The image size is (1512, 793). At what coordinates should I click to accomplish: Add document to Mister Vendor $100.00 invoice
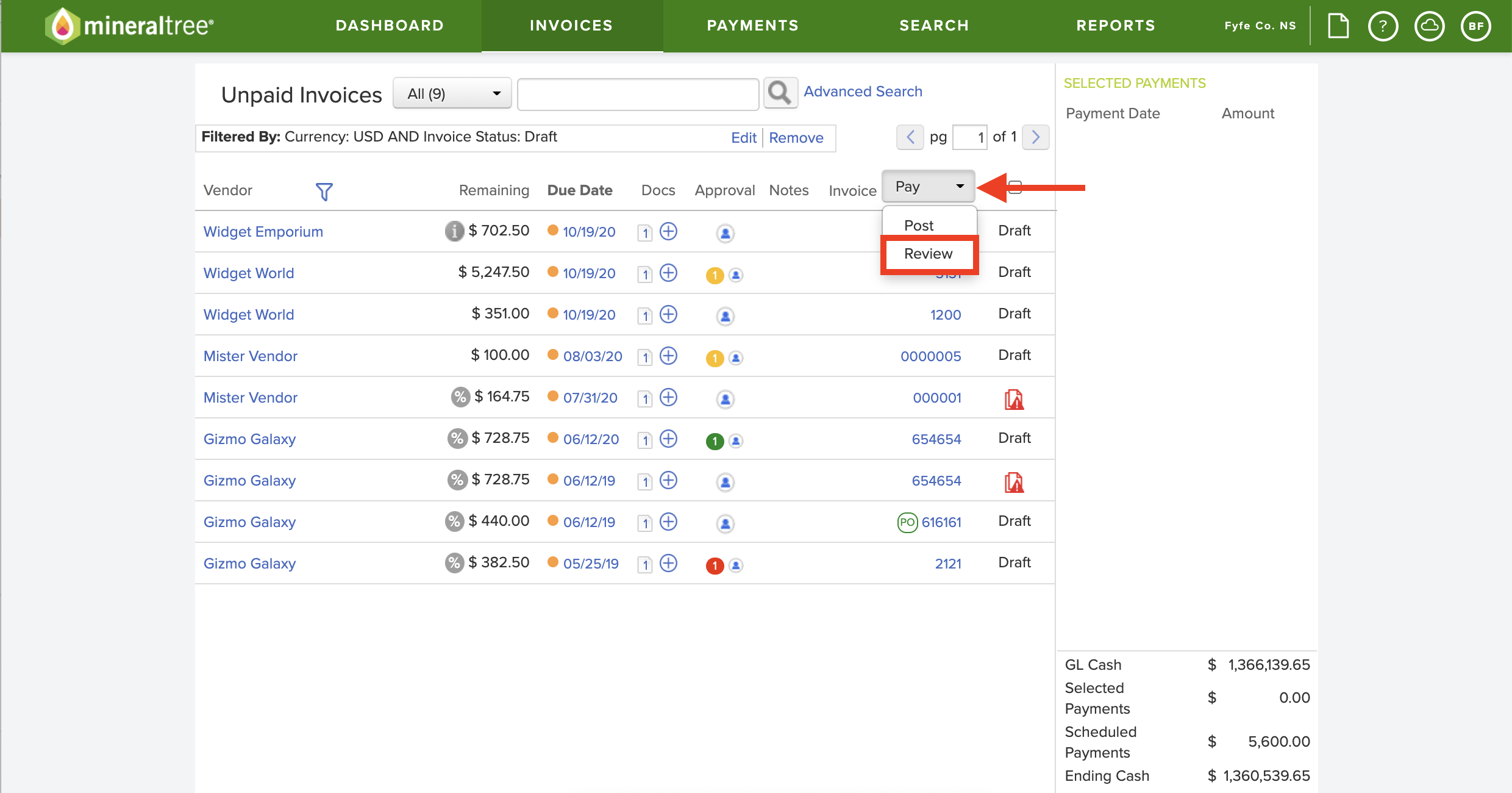pos(669,356)
